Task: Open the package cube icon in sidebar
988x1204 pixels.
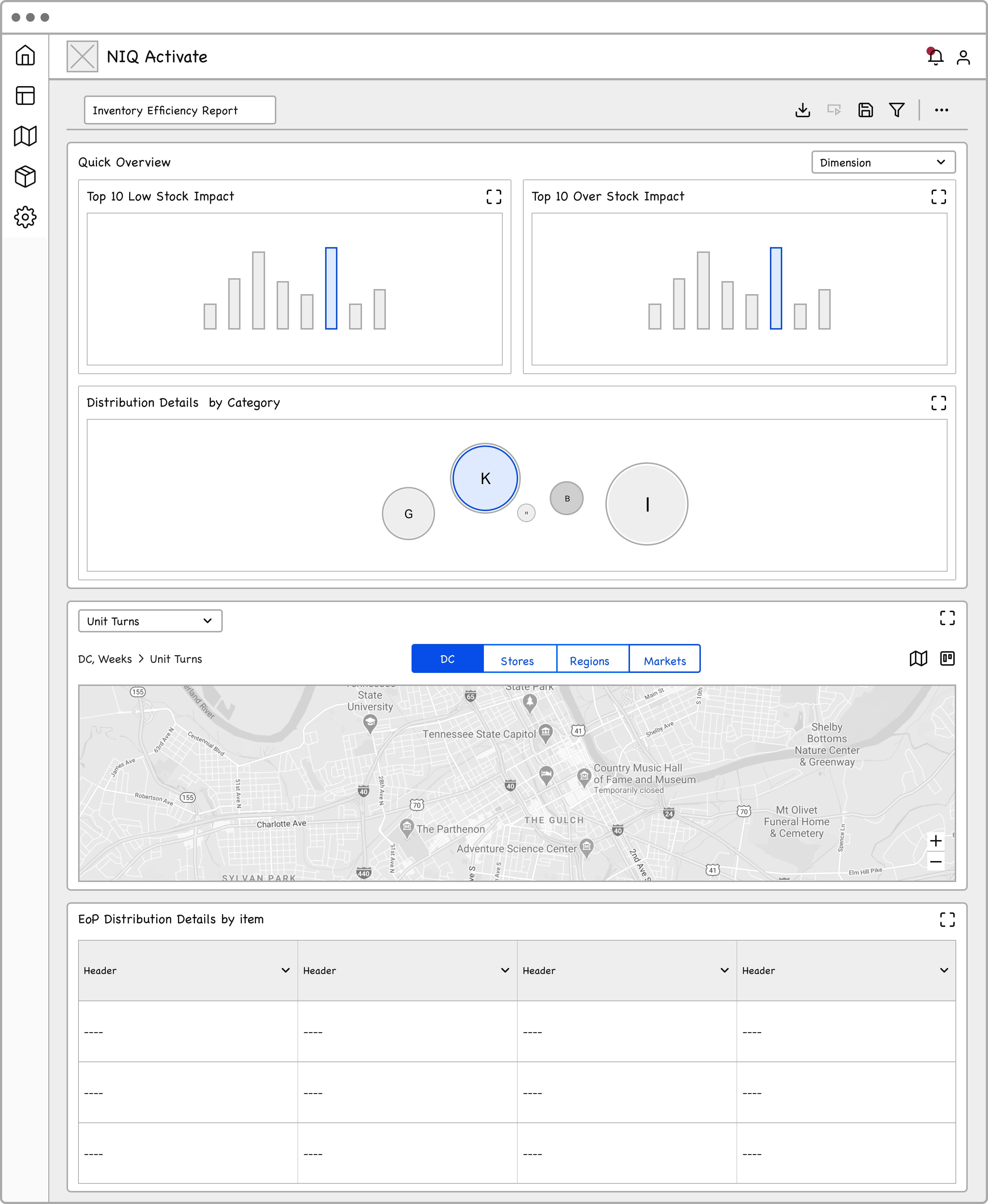Action: (25, 177)
